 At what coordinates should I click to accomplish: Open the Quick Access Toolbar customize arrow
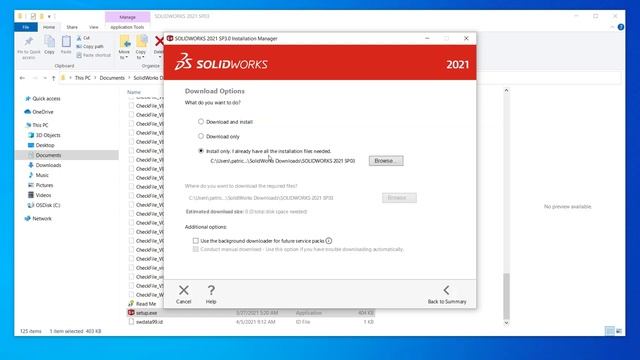pyautogui.click(x=49, y=17)
